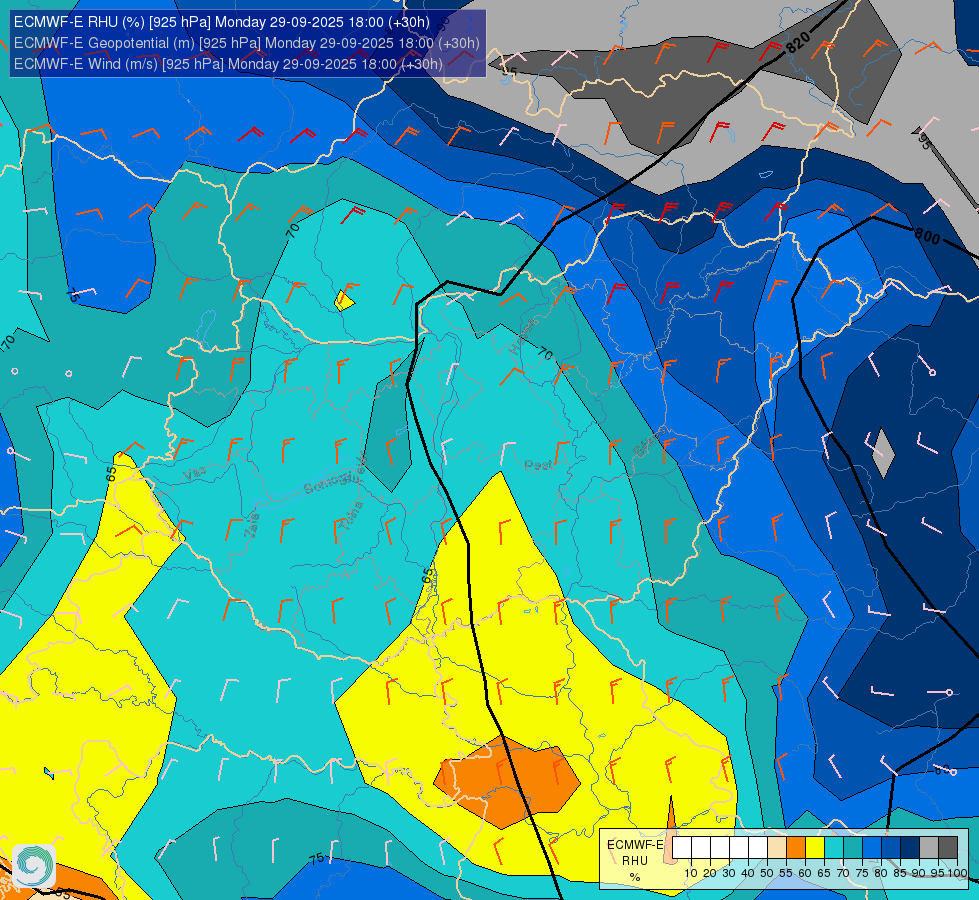This screenshot has width=979, height=900.
Task: Click the '820' geopotential contour label
Action: [x=798, y=42]
